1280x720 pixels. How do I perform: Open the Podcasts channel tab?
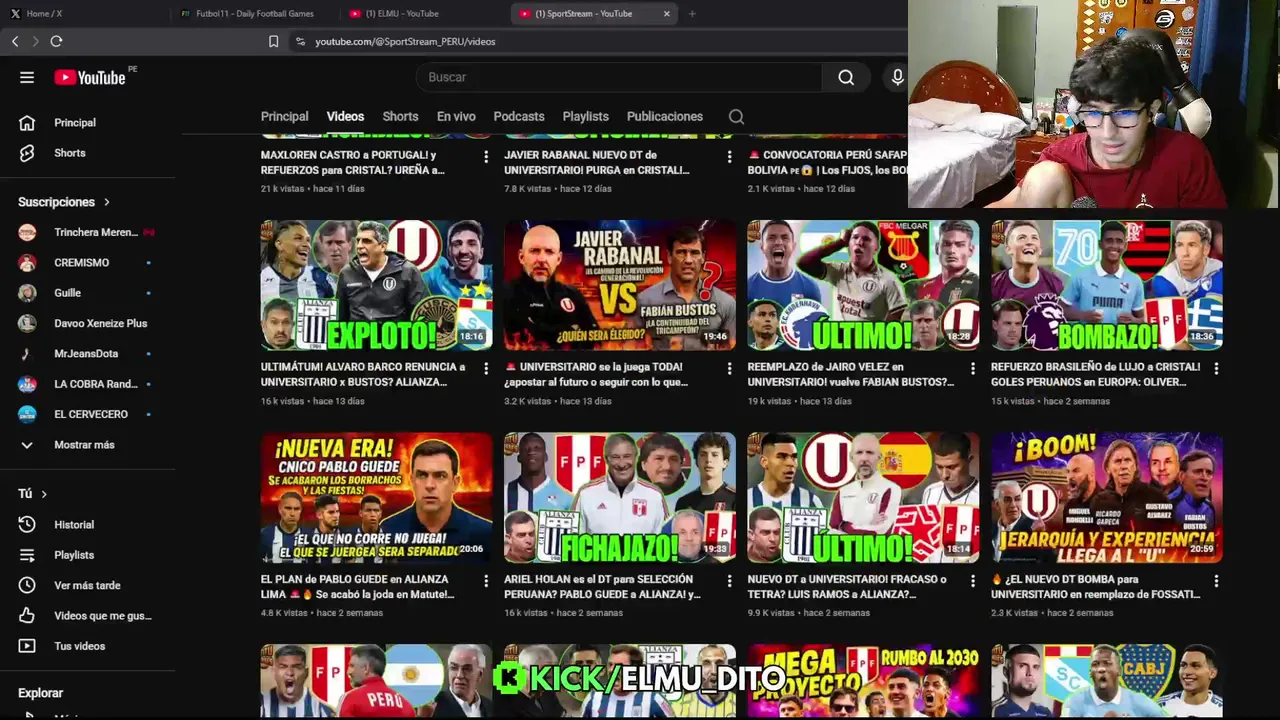[x=519, y=117]
